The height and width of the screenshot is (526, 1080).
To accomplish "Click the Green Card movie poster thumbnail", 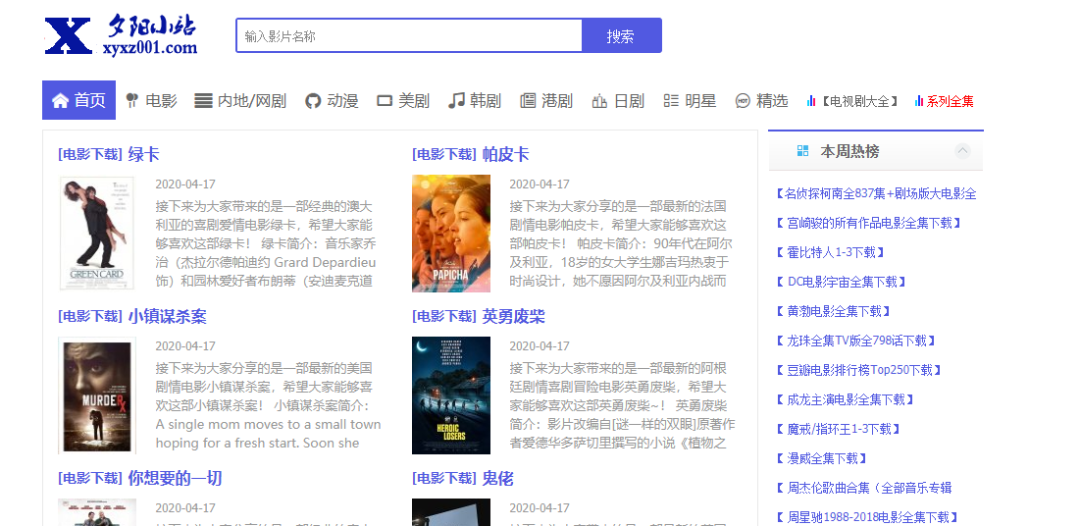I will click(x=97, y=233).
